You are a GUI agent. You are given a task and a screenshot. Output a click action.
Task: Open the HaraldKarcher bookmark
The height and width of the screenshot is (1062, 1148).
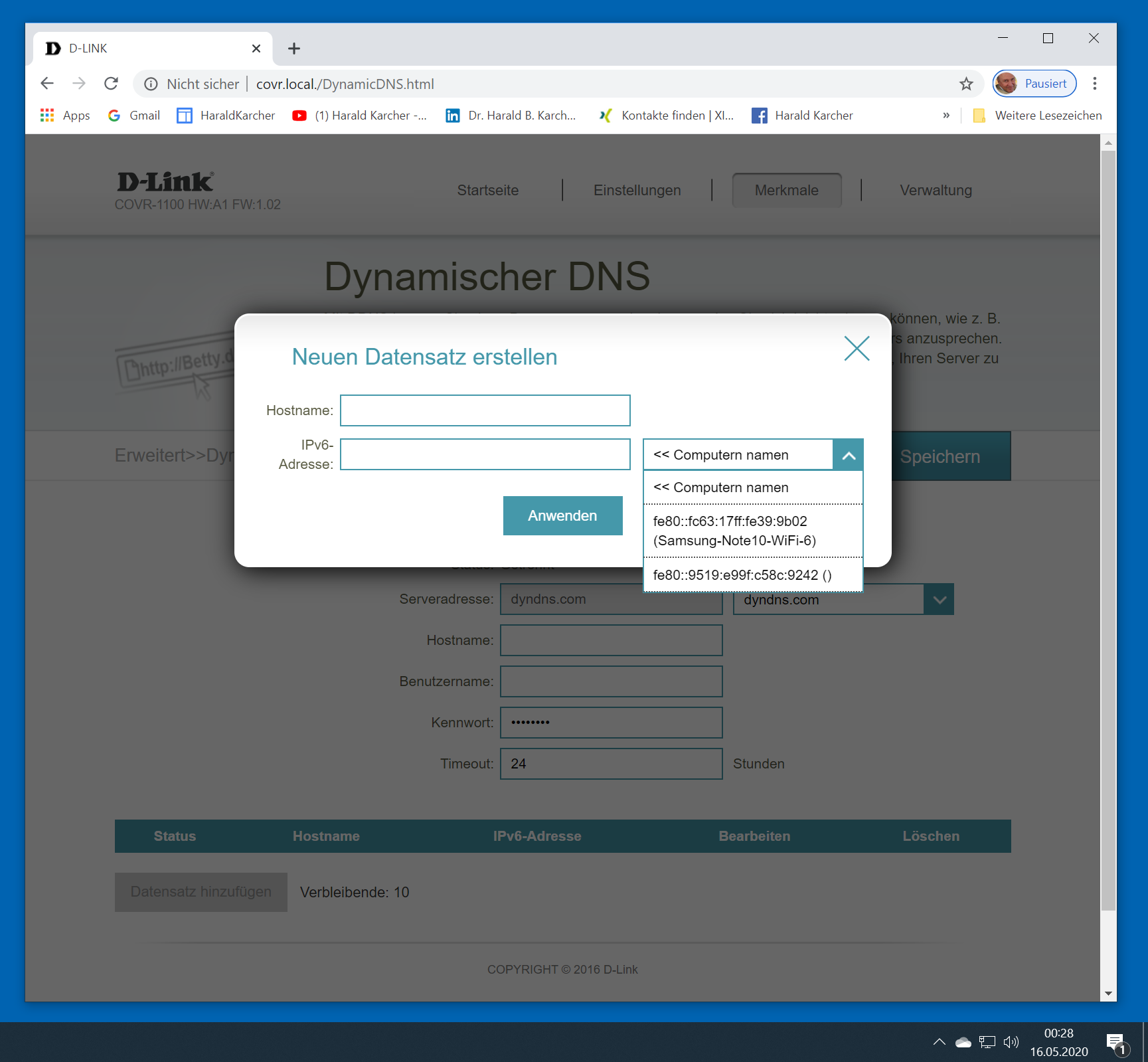226,116
